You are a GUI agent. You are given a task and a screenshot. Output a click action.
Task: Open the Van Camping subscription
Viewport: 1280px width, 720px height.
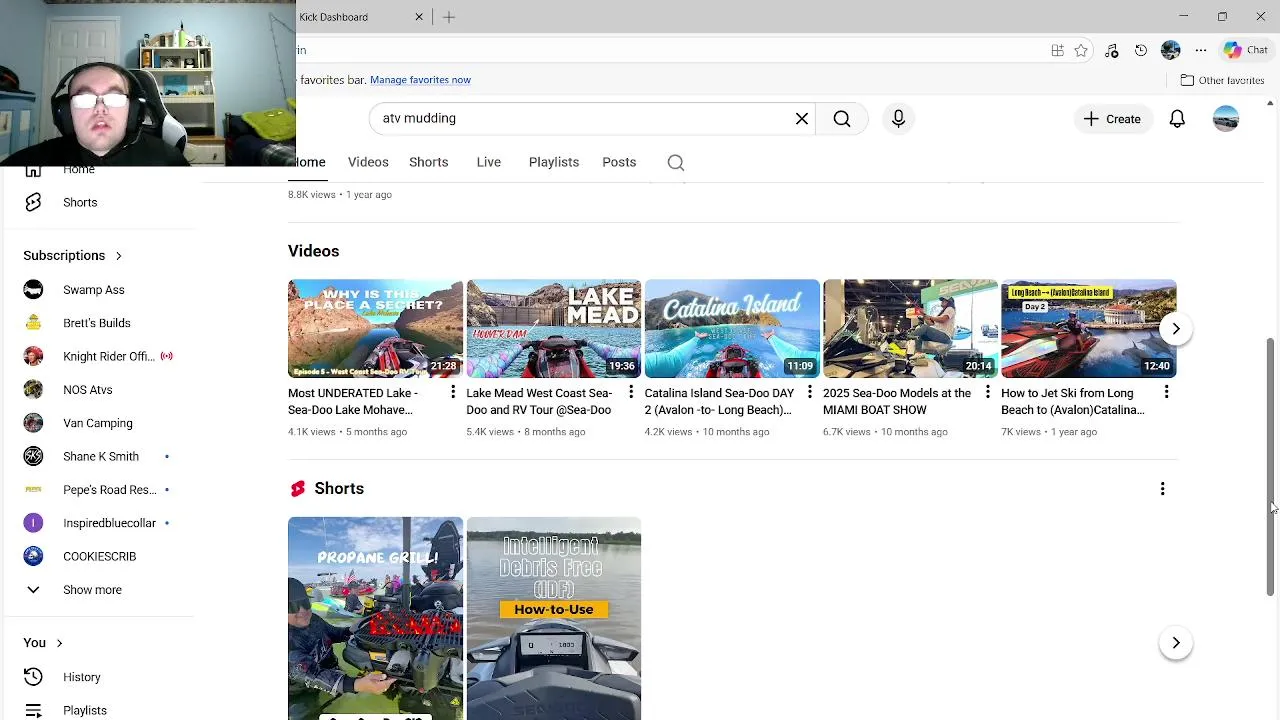pyautogui.click(x=97, y=423)
